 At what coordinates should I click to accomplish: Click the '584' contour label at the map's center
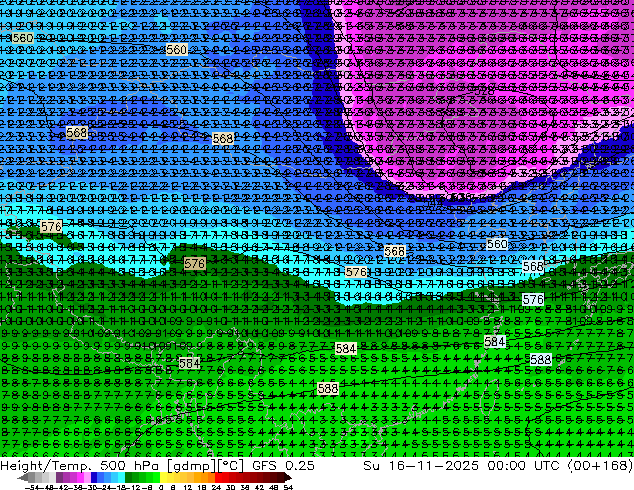(346, 348)
